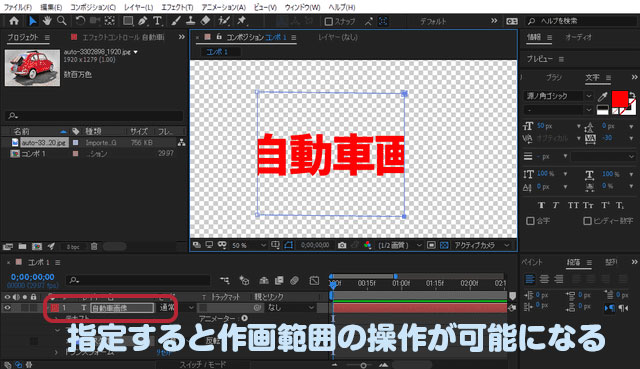Click the 0;00;00;00 current time display

(x=33, y=277)
